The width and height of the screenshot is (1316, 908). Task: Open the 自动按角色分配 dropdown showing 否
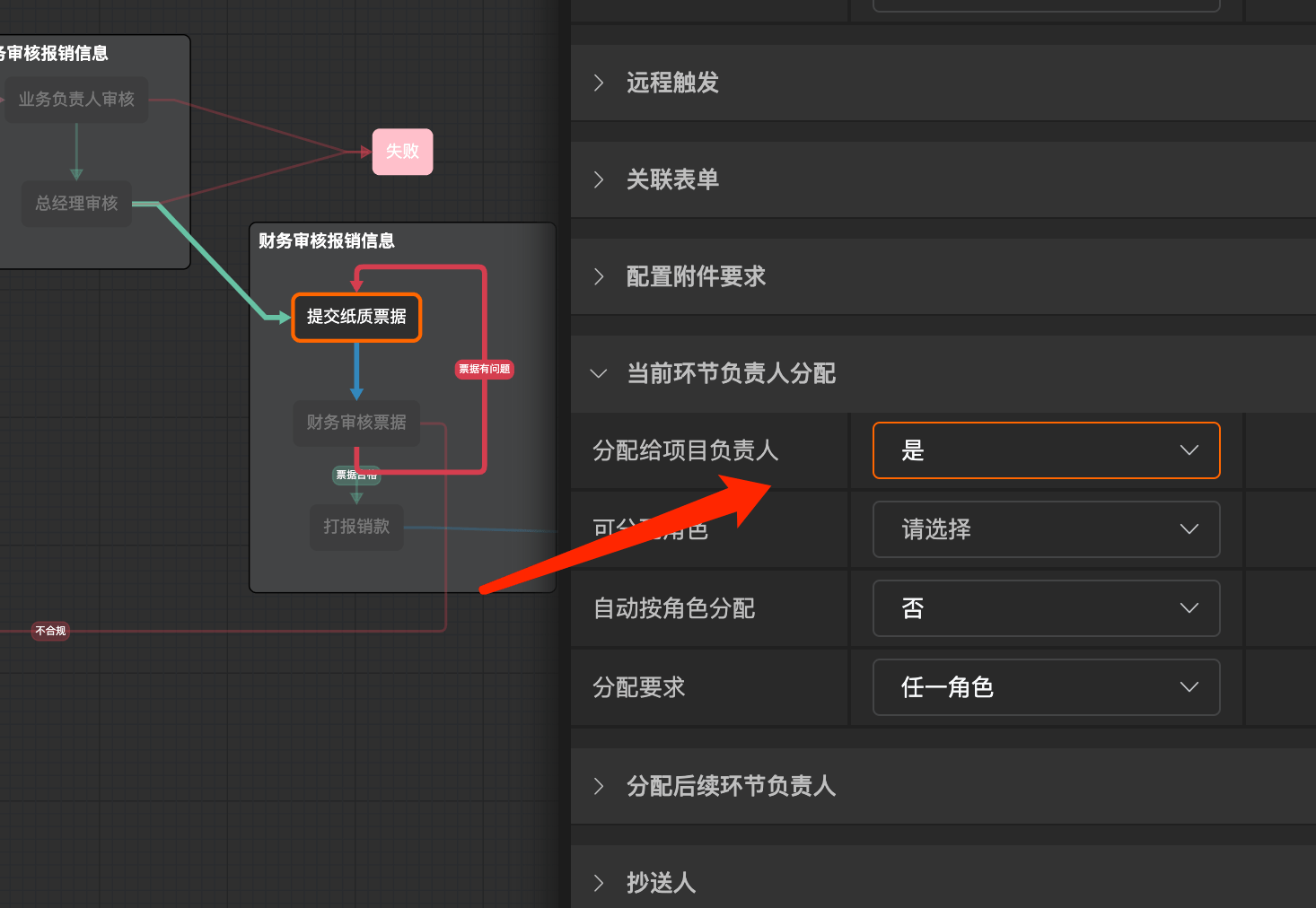click(1046, 608)
